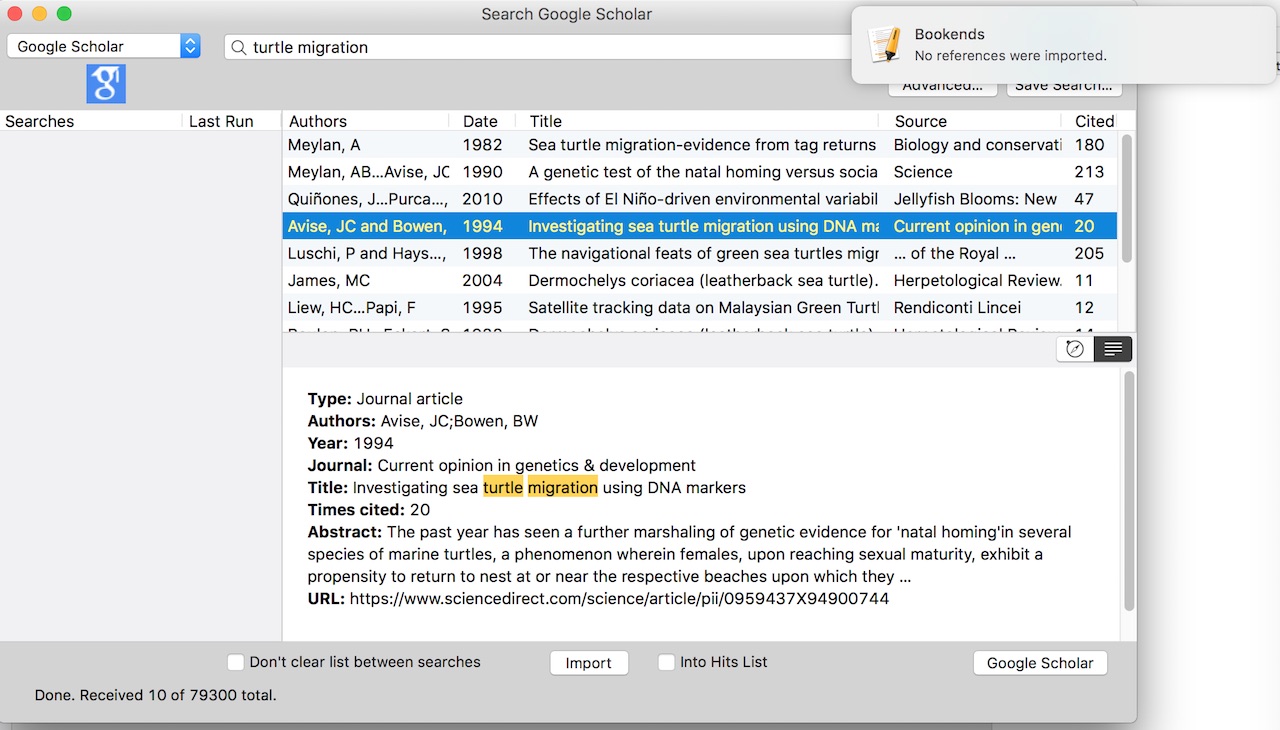Select the Avise and Bowen 1994 row

click(701, 226)
